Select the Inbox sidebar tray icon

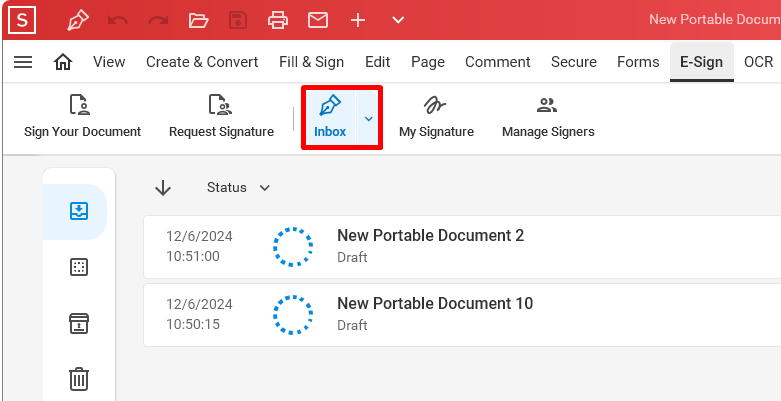tap(79, 211)
